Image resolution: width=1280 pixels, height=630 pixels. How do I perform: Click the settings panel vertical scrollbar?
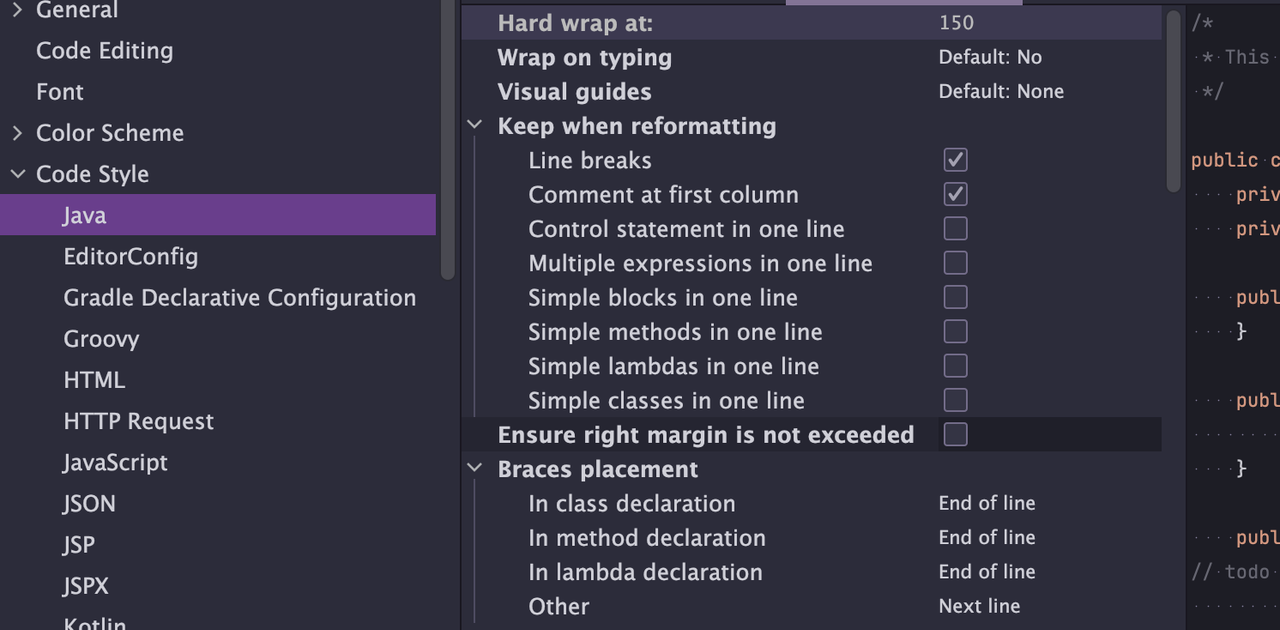1174,100
